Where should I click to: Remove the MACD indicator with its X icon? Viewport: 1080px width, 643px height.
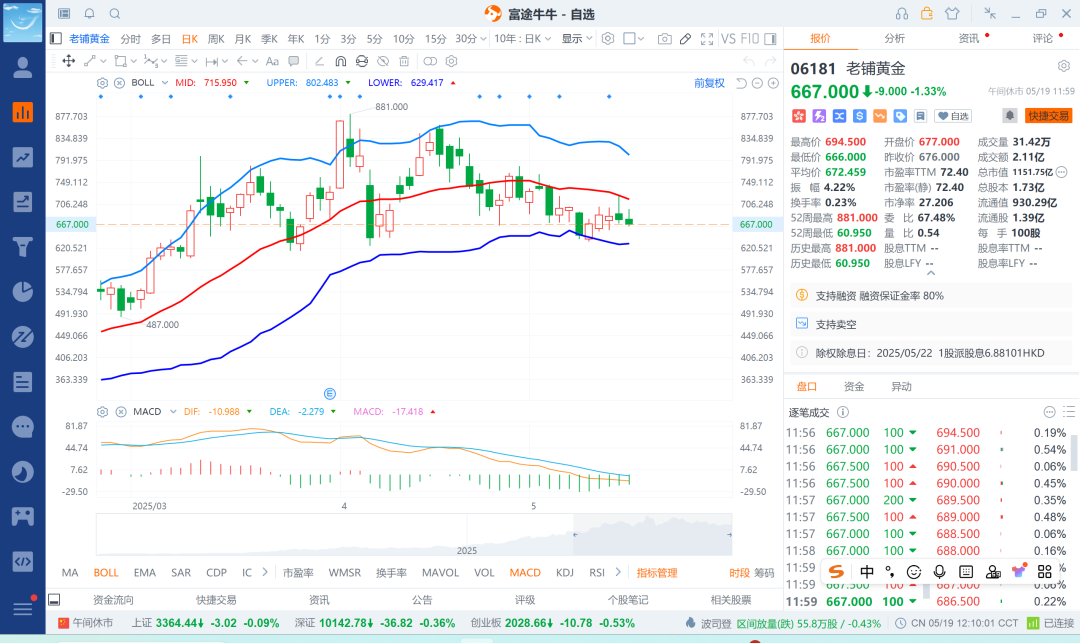[119, 411]
